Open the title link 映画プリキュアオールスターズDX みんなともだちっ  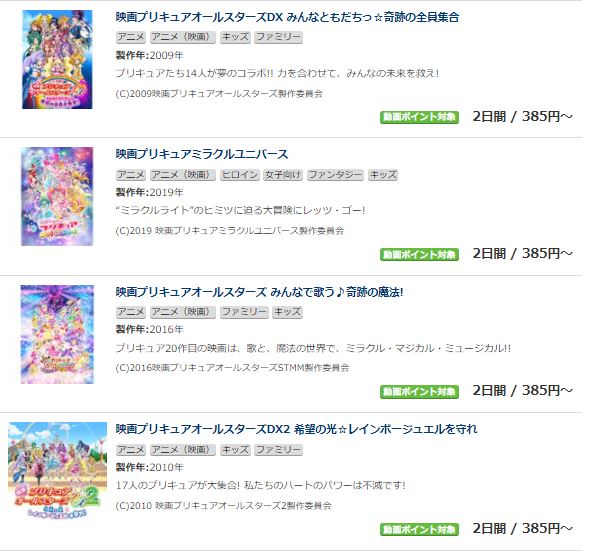pos(287,17)
